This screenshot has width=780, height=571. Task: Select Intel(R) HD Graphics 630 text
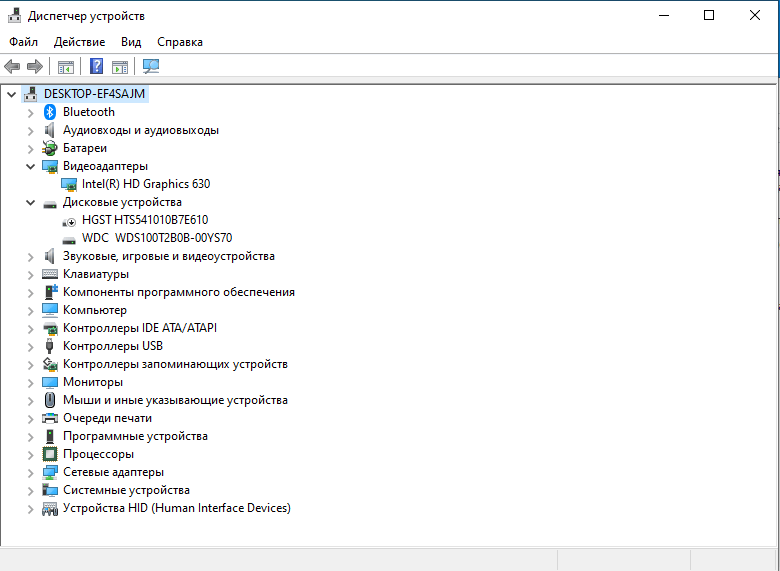click(x=146, y=184)
